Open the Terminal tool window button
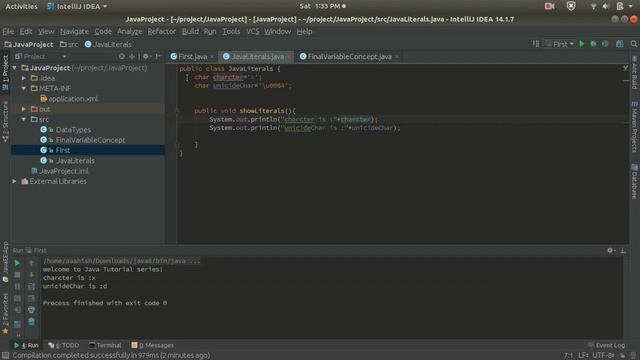The height and width of the screenshot is (360, 640). coord(105,345)
